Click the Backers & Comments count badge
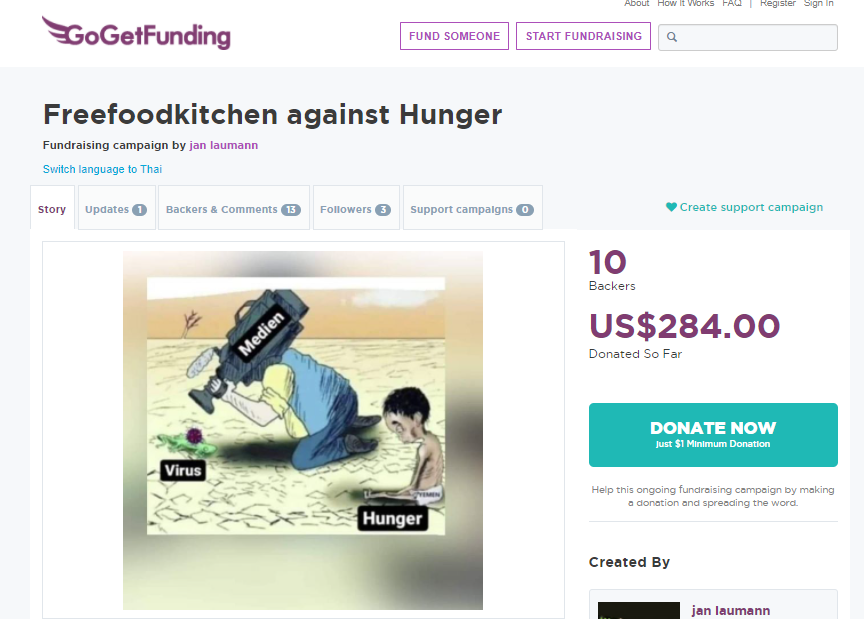The image size is (864, 619). pyautogui.click(x=291, y=209)
